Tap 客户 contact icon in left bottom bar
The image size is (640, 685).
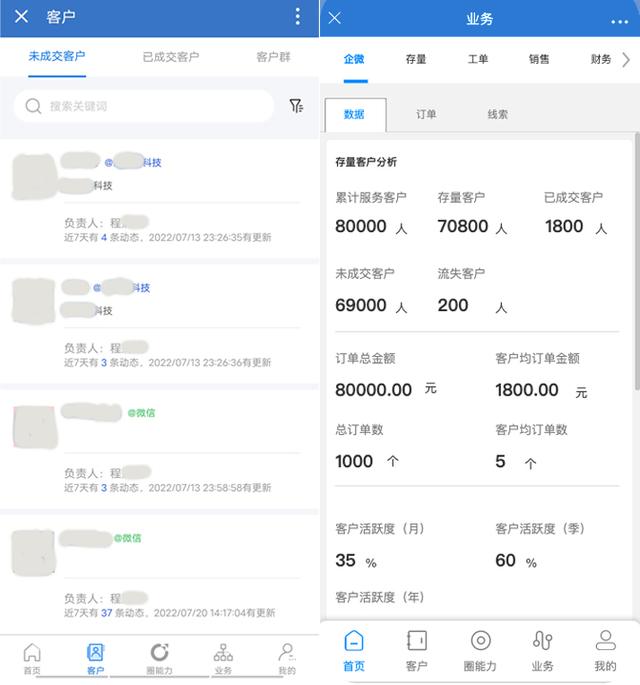[95, 652]
